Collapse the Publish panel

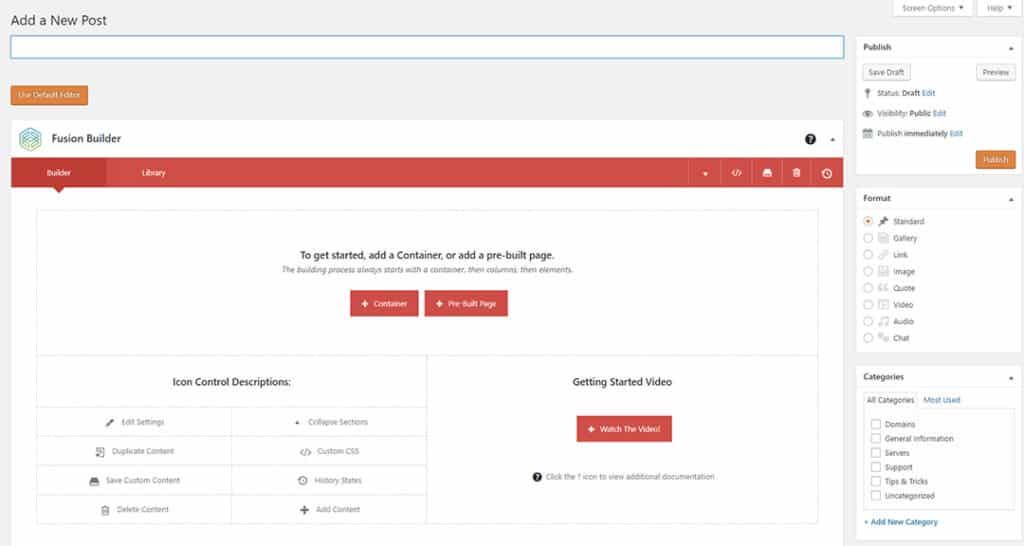pos(1011,48)
